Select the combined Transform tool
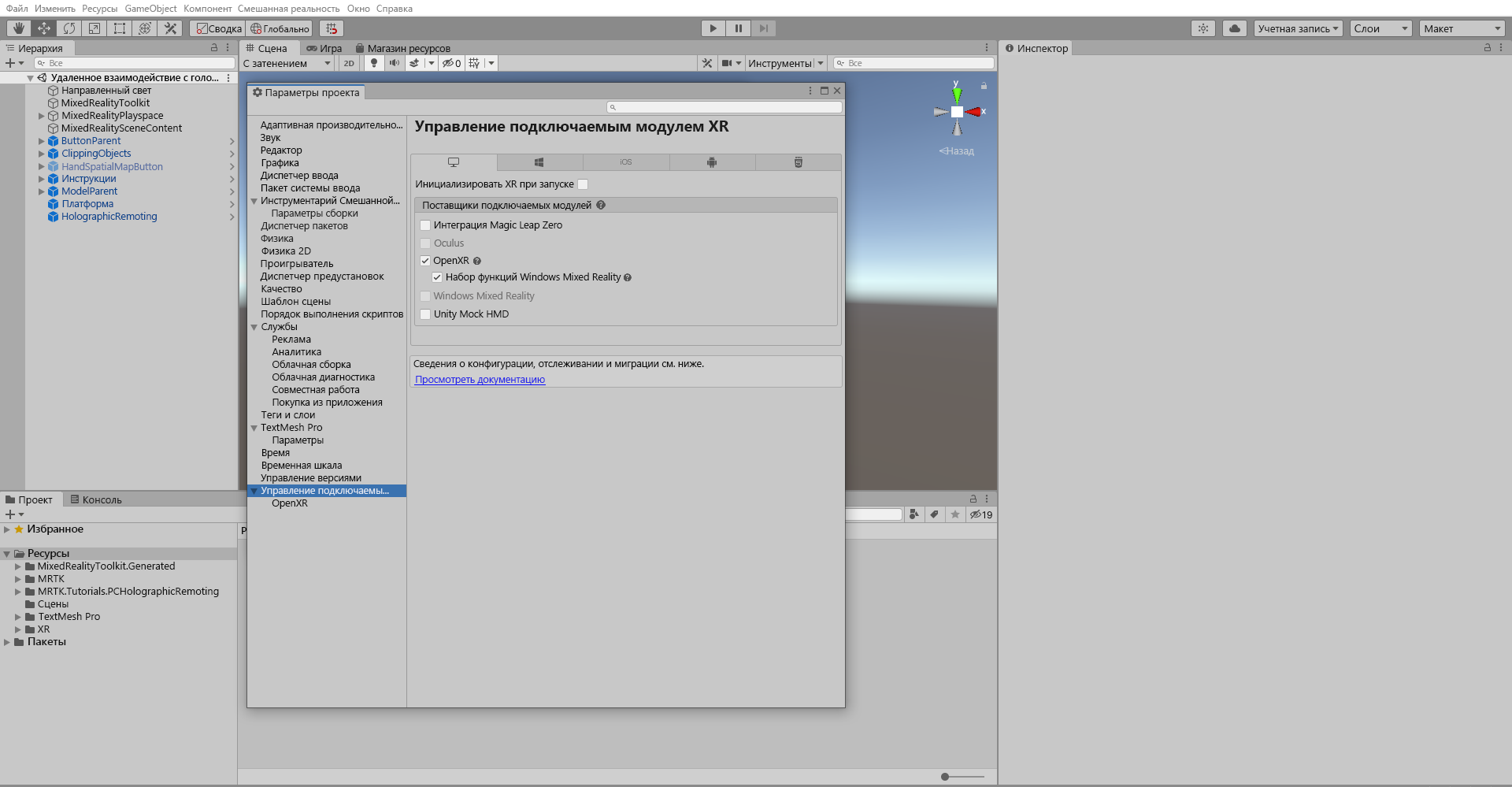Image resolution: width=1512 pixels, height=787 pixels. click(145, 28)
